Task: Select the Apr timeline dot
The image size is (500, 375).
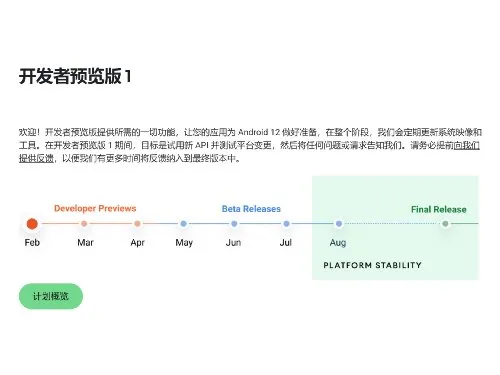Action: pyautogui.click(x=137, y=224)
